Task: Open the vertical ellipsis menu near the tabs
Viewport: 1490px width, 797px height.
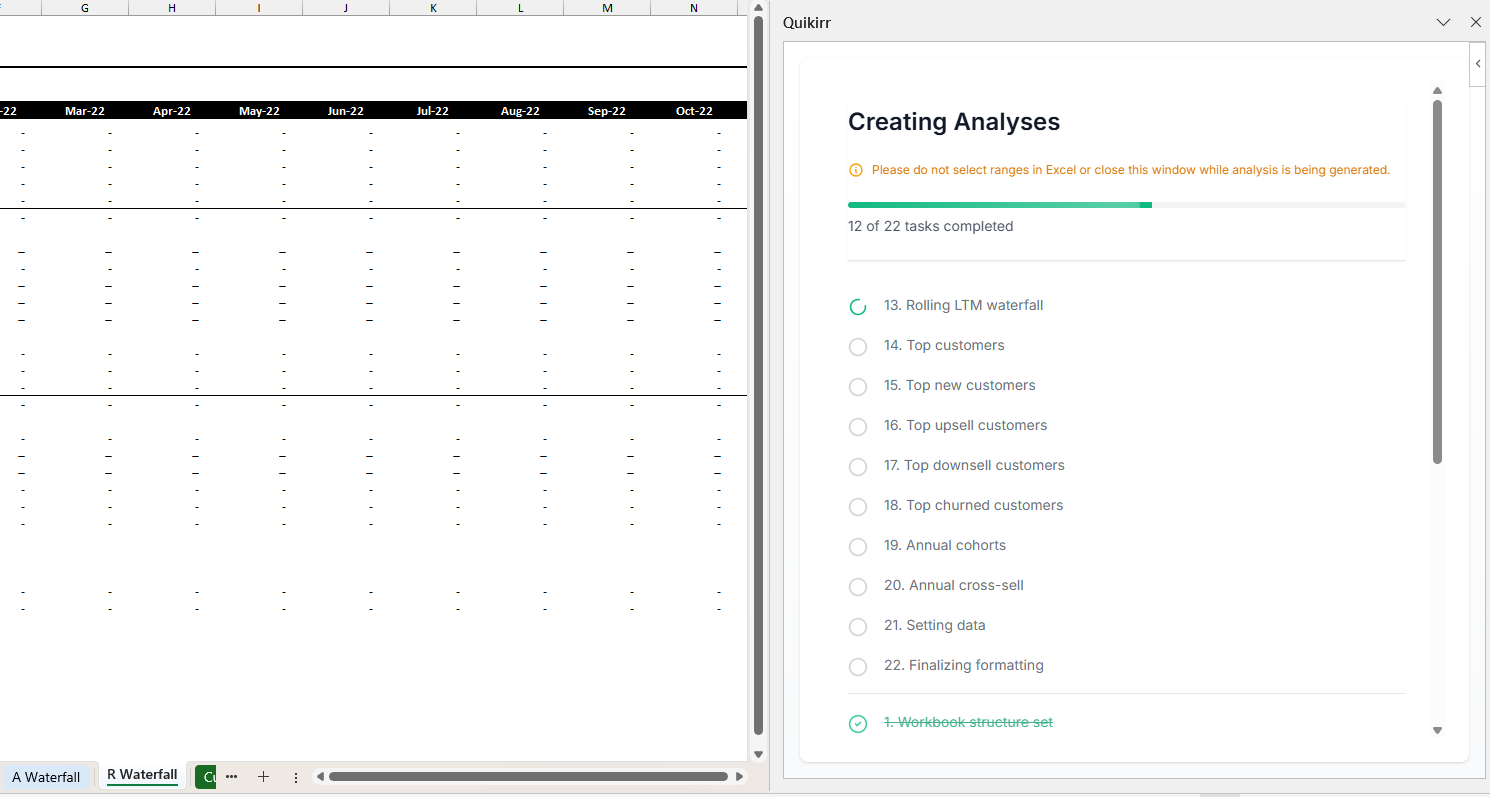Action: [x=295, y=776]
